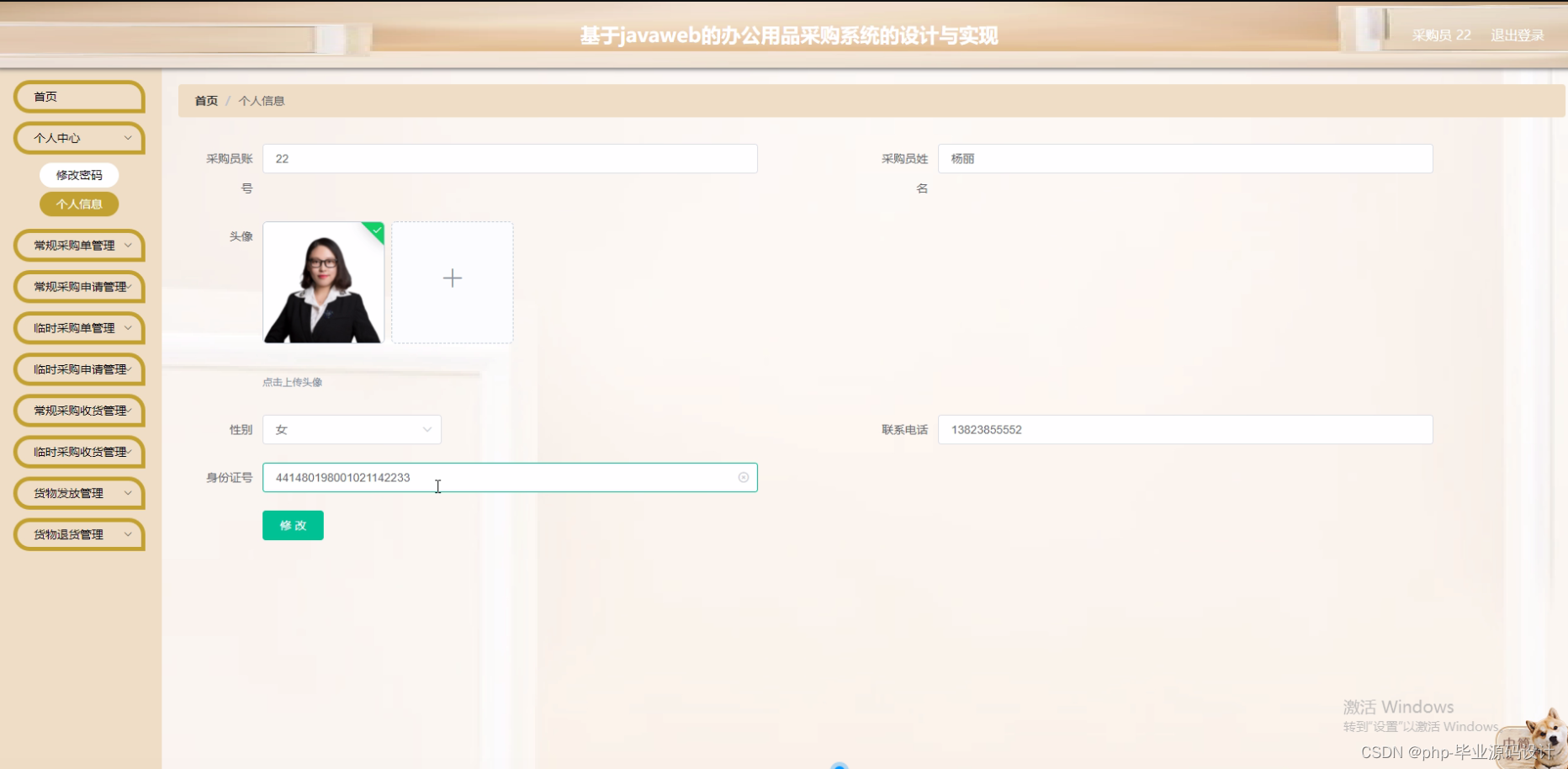The width and height of the screenshot is (1568, 769).
Task: Select 修改密码 under 个人中心
Action: (x=78, y=174)
